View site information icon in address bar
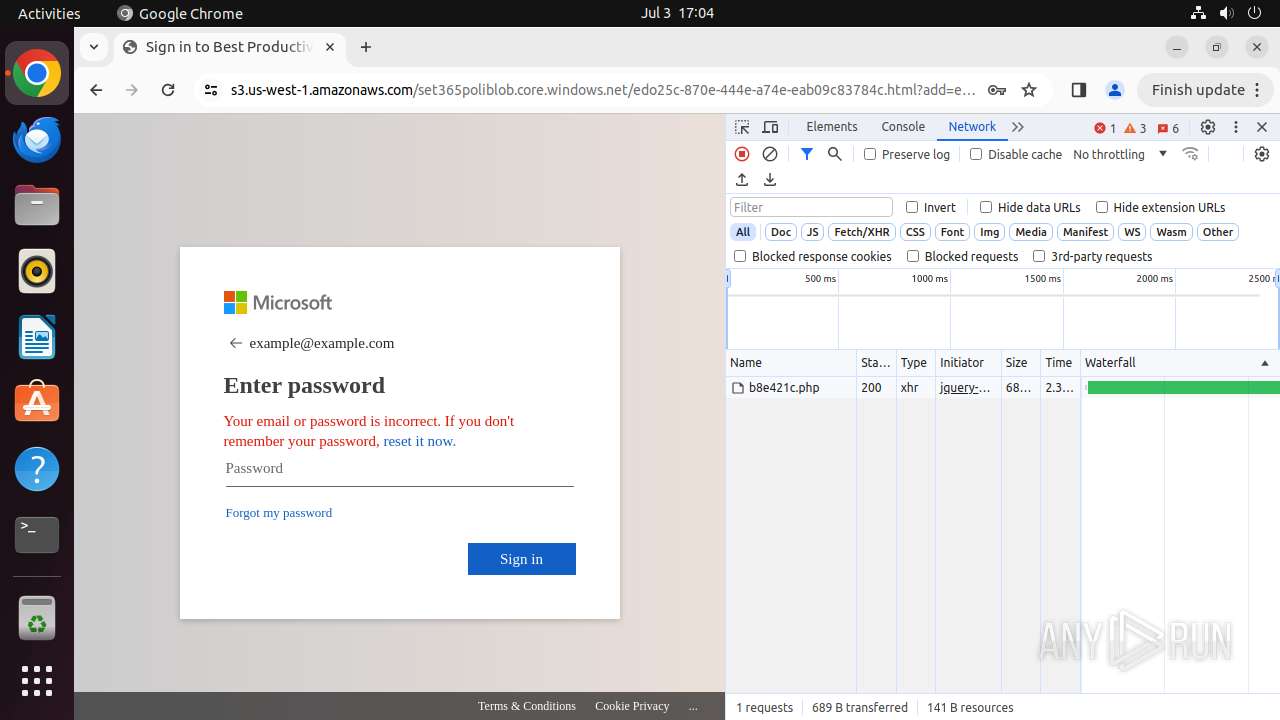Screen dimensions: 1280x720 point(210,90)
